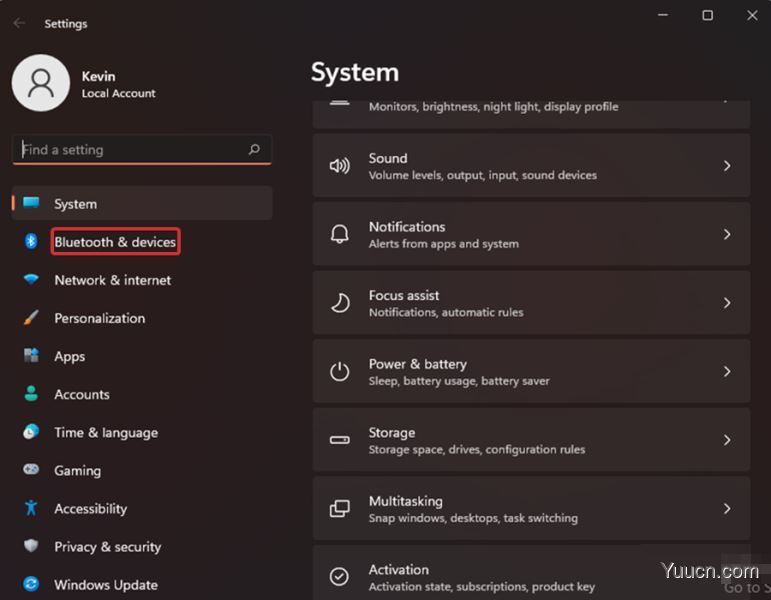This screenshot has width=771, height=600.
Task: Click the Network & internet Wi-Fi icon
Action: pyautogui.click(x=31, y=280)
